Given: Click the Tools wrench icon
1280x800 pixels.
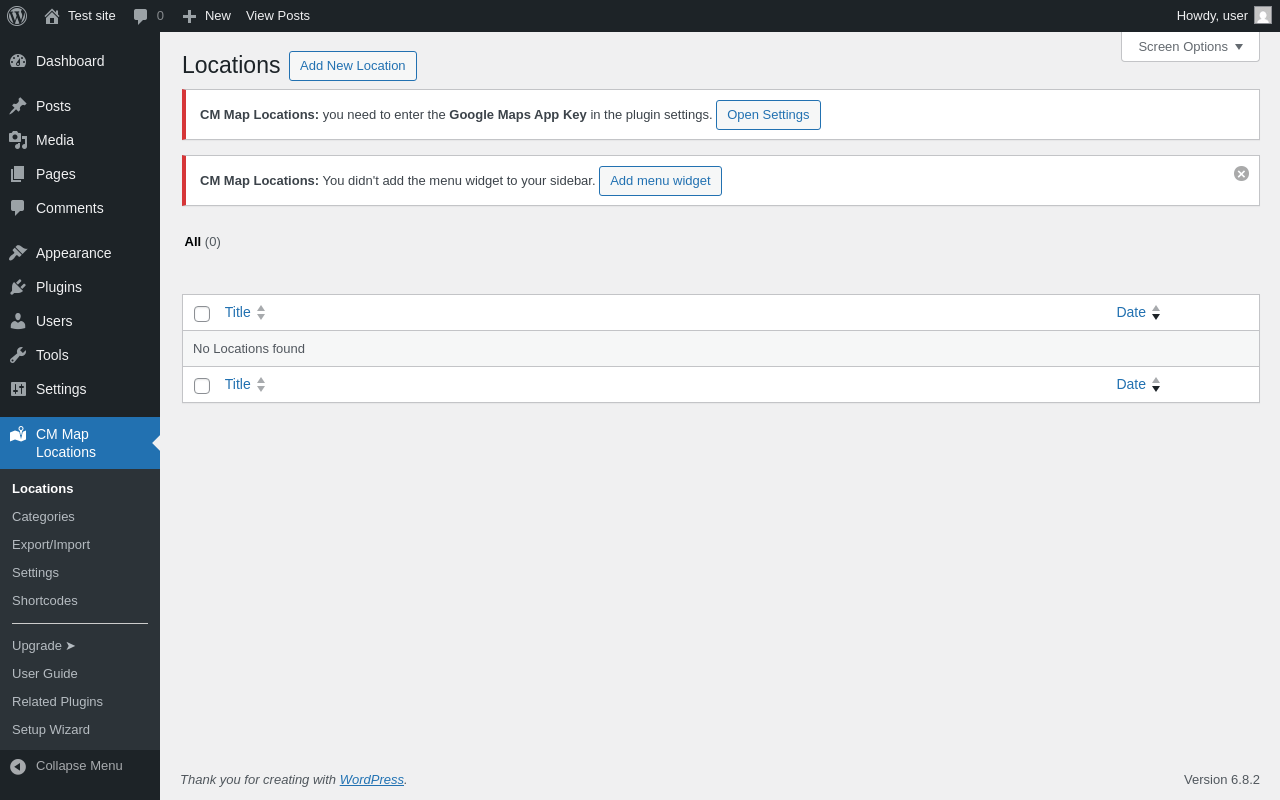Looking at the screenshot, I should [x=18, y=355].
